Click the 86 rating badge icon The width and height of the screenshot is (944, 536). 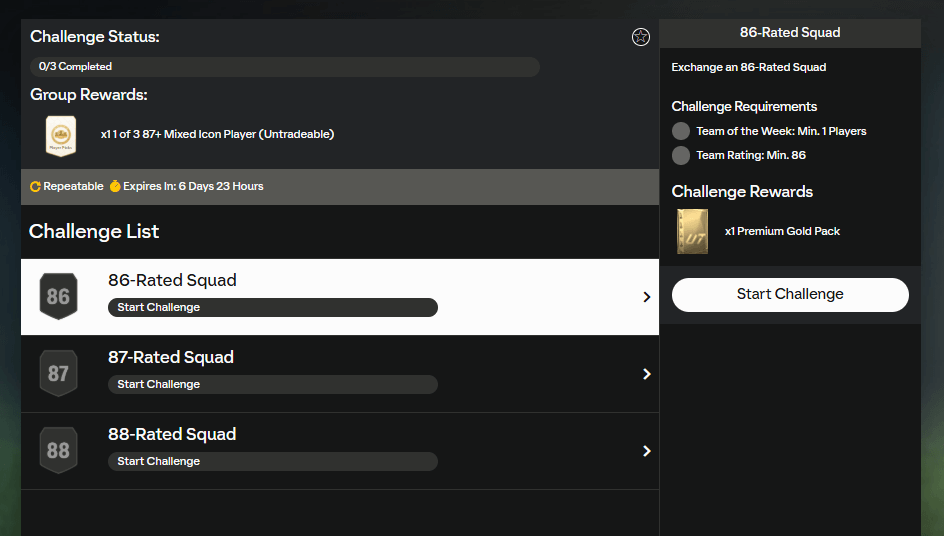tap(58, 296)
